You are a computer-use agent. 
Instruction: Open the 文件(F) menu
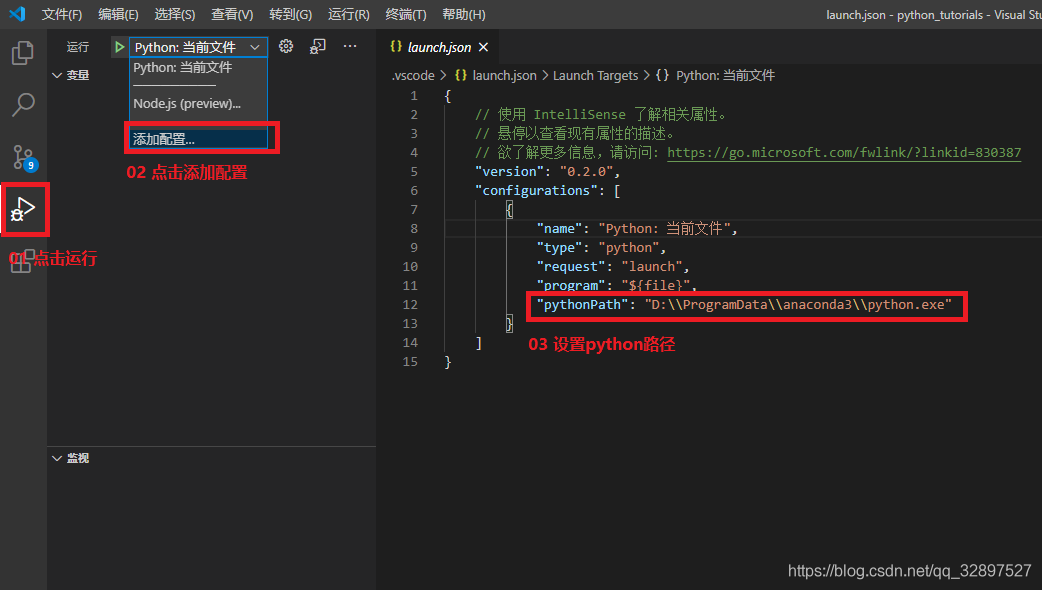(x=62, y=15)
